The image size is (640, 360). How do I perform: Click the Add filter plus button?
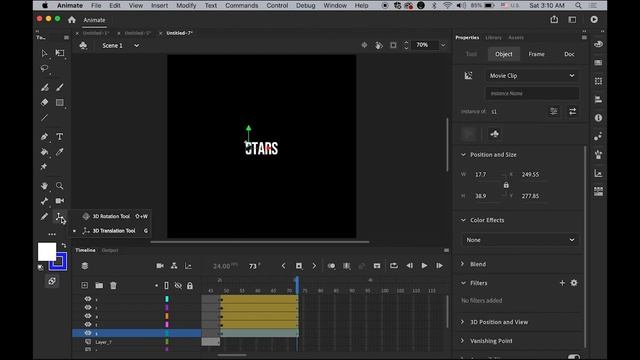562,283
